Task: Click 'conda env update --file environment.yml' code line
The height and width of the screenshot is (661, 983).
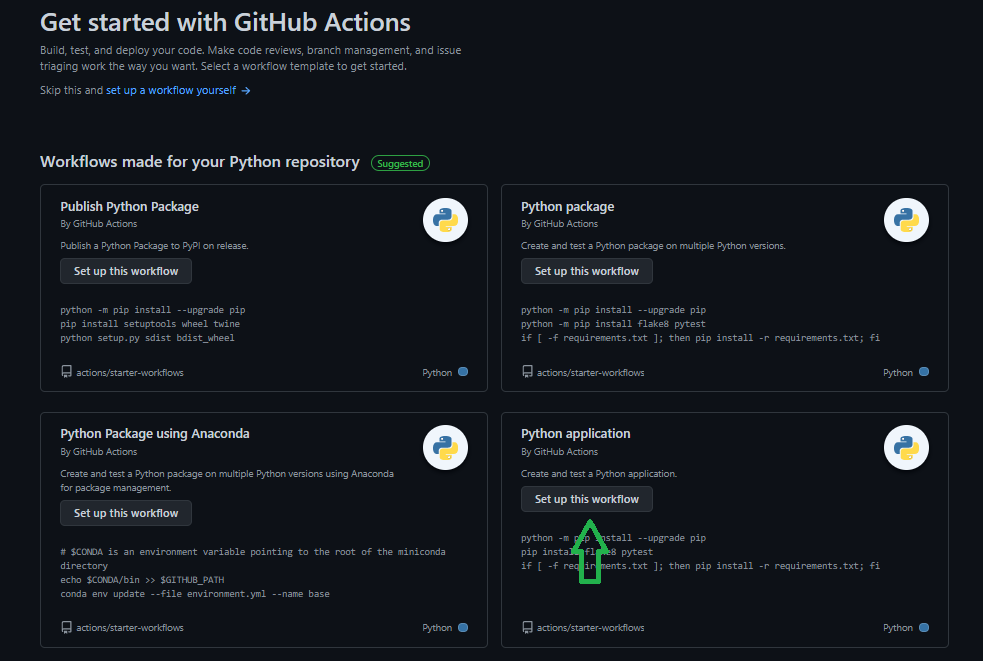Action: (195, 593)
